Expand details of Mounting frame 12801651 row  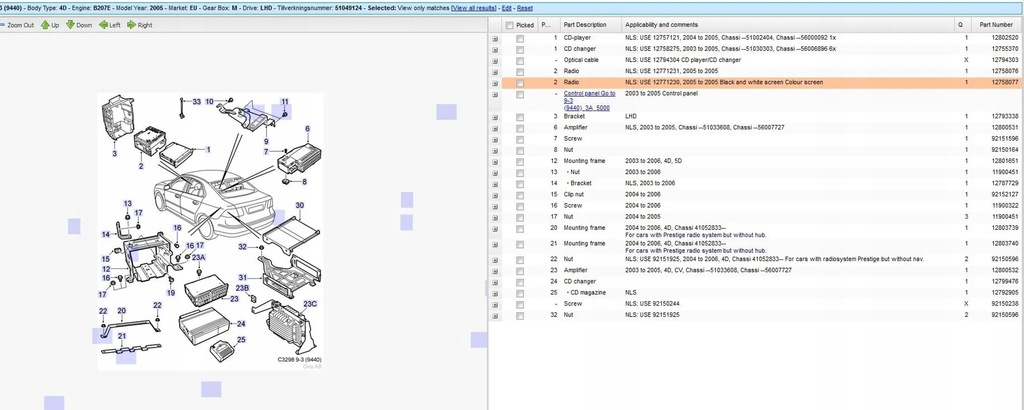pos(495,161)
